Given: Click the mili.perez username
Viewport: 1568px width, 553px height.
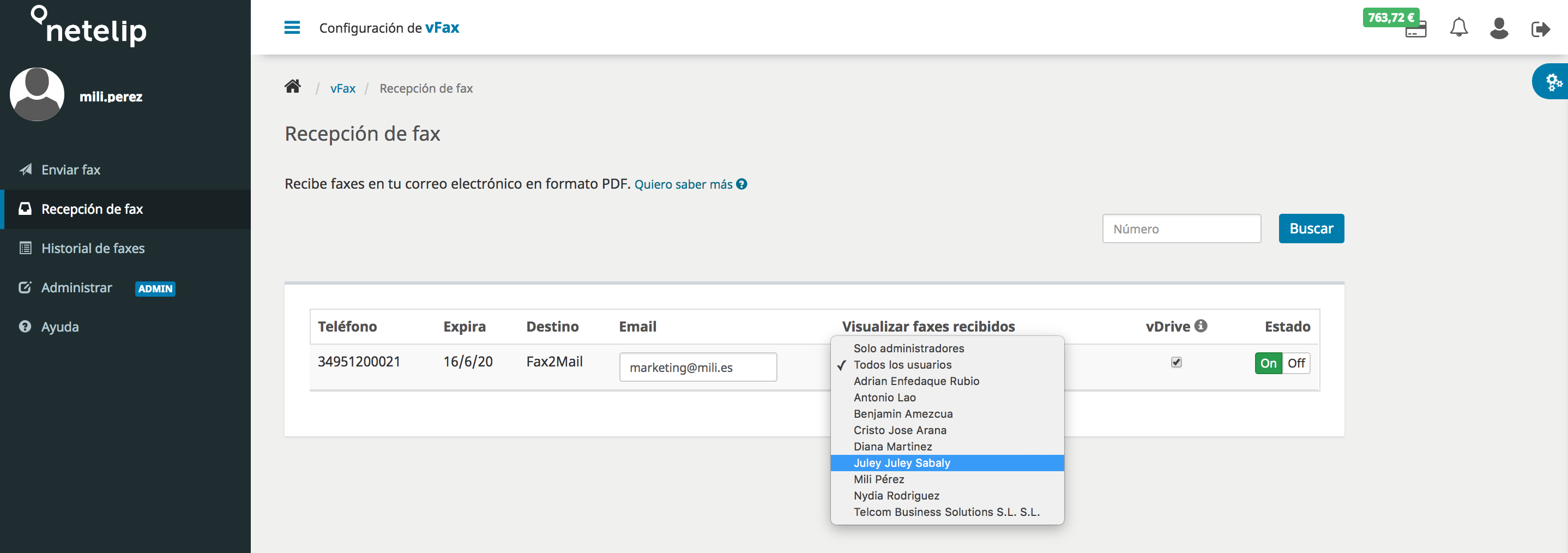Looking at the screenshot, I should point(111,97).
